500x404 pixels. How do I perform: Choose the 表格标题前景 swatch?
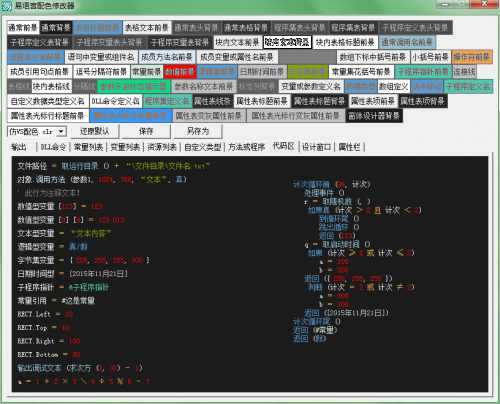pyautogui.click(x=97, y=28)
